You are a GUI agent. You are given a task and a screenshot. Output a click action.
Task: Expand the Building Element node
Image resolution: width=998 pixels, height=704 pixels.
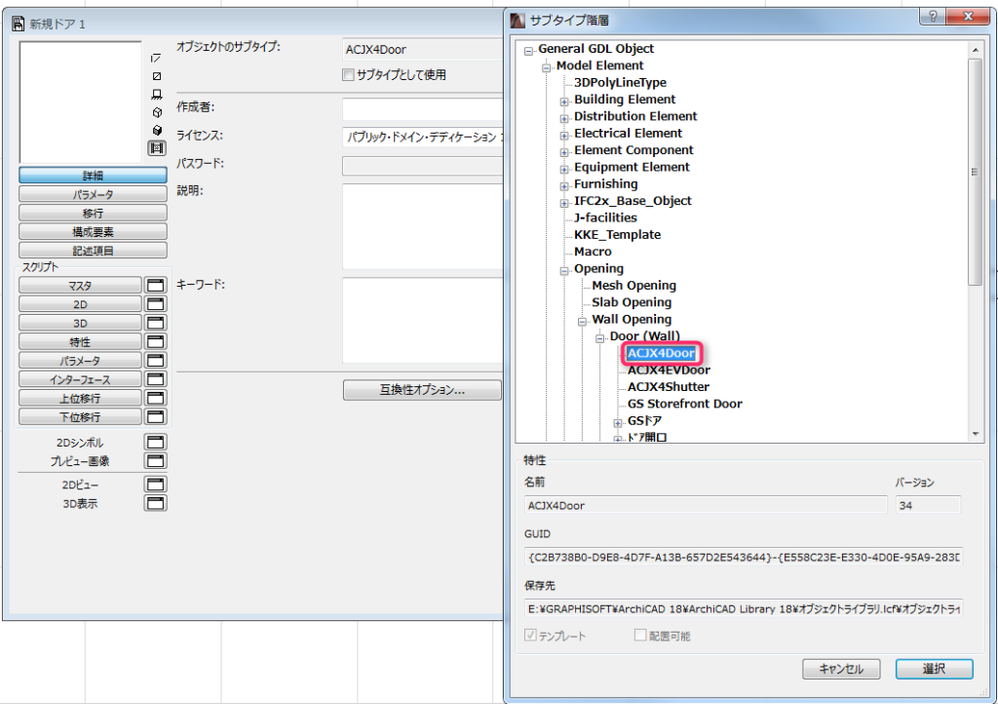point(564,101)
